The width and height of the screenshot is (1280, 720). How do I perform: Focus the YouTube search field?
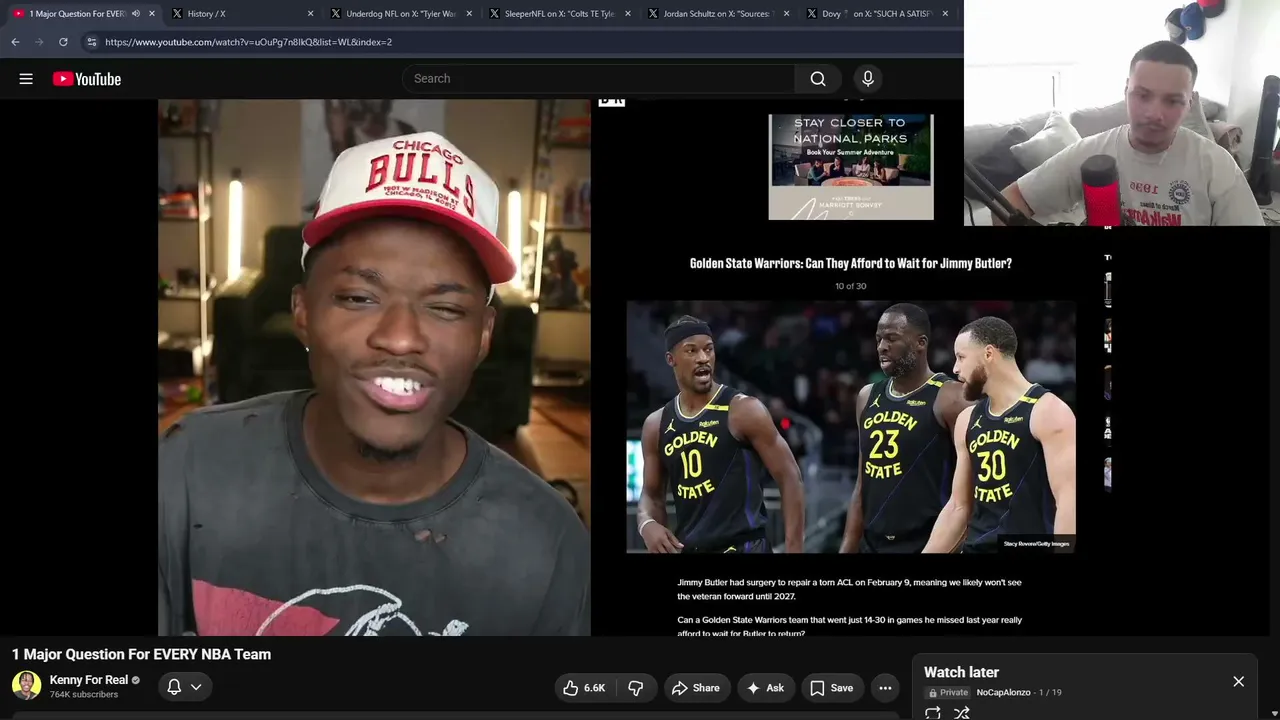[x=598, y=79]
